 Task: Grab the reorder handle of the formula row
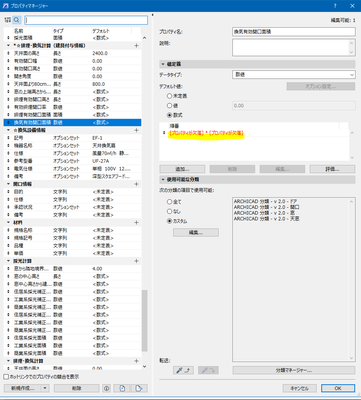point(164,133)
